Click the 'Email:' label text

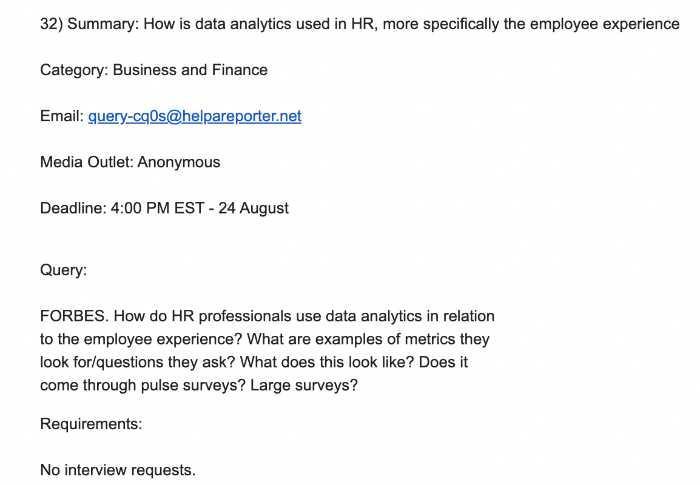[61, 116]
